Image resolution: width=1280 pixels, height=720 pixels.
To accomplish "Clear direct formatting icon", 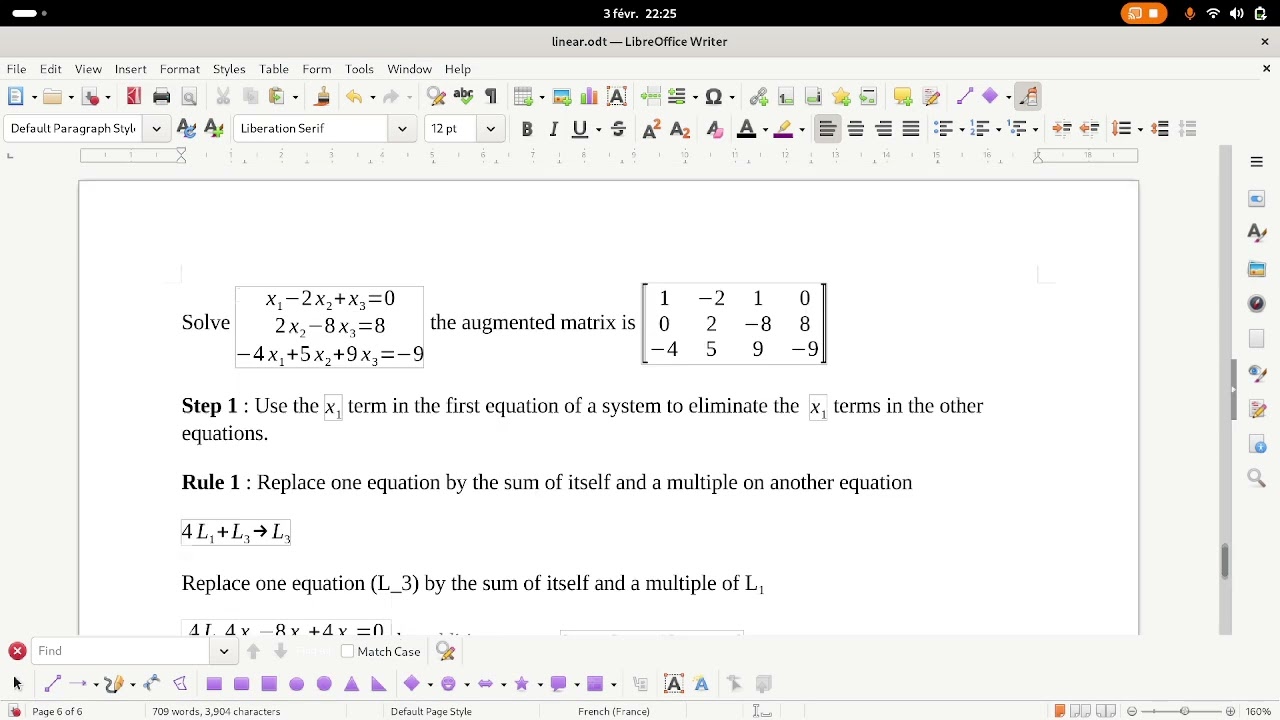I will 714,129.
